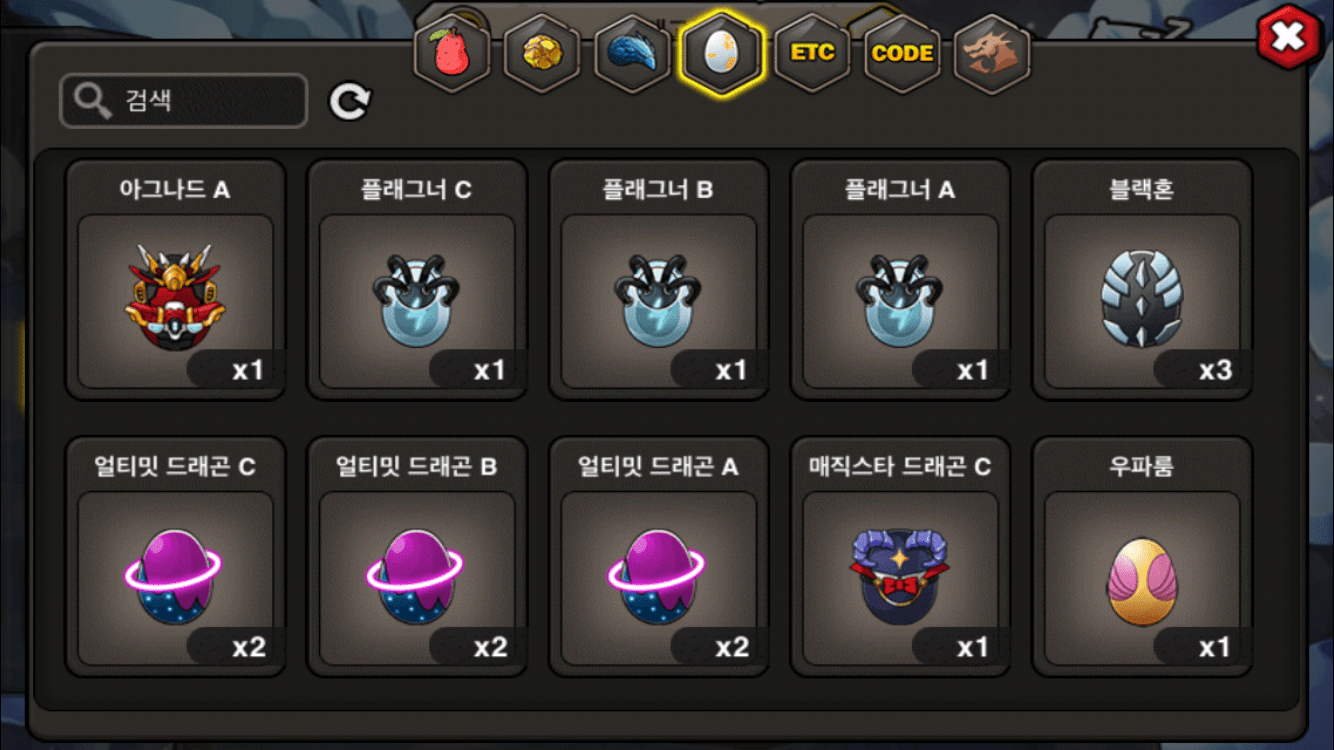Select the 얼티밋 드래곤 C egg
This screenshot has height=750, width=1334.
[176, 556]
